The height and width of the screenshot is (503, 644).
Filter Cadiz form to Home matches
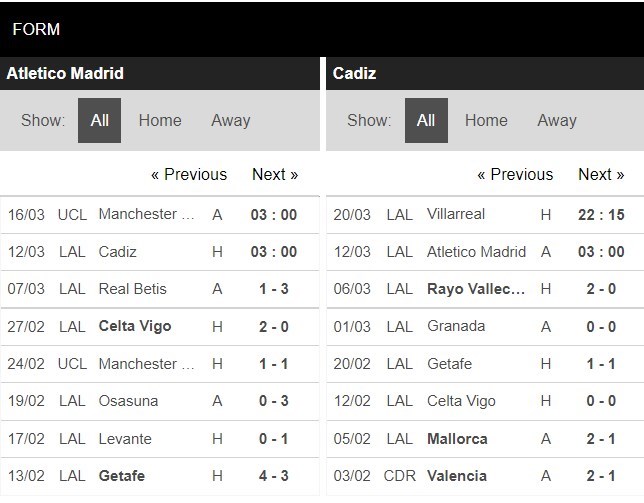point(486,120)
